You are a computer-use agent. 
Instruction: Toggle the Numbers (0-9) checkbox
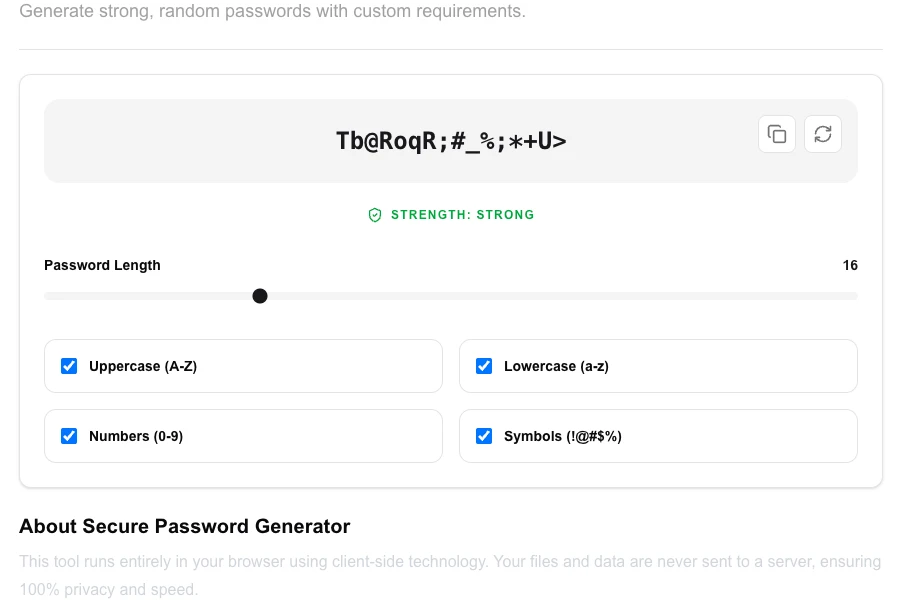tap(69, 436)
